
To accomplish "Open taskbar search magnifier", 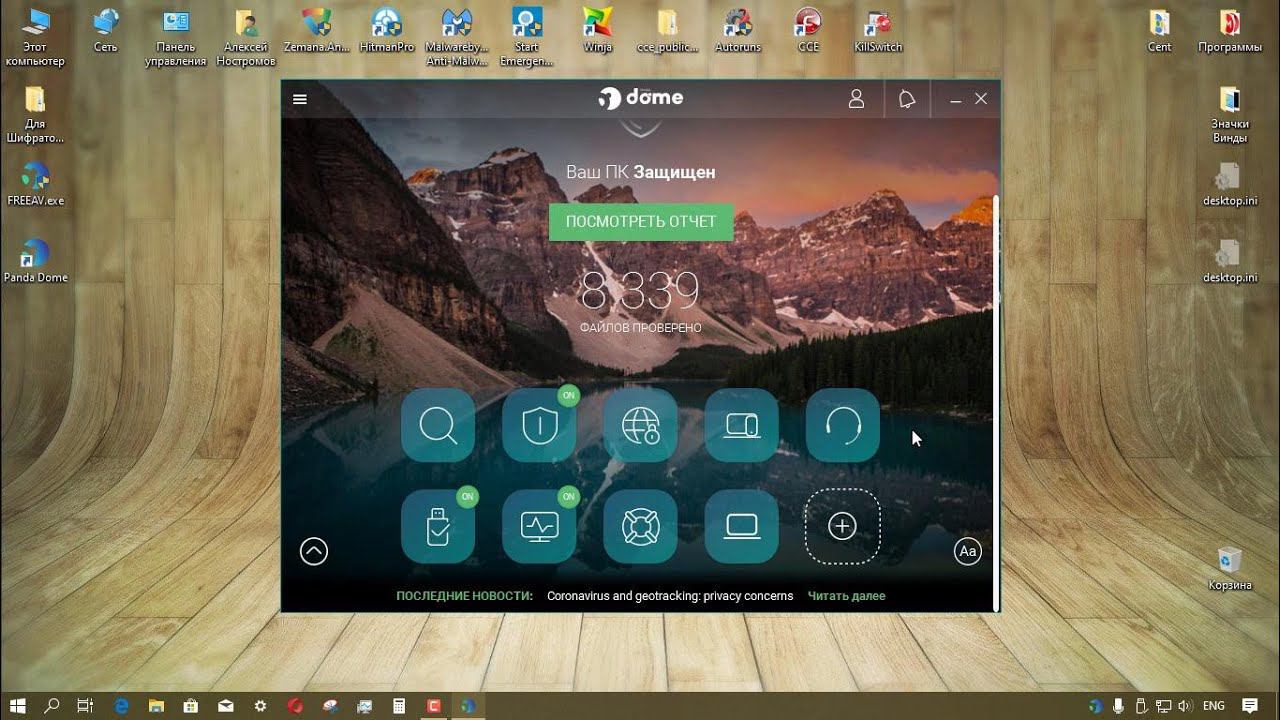I will pos(52,706).
